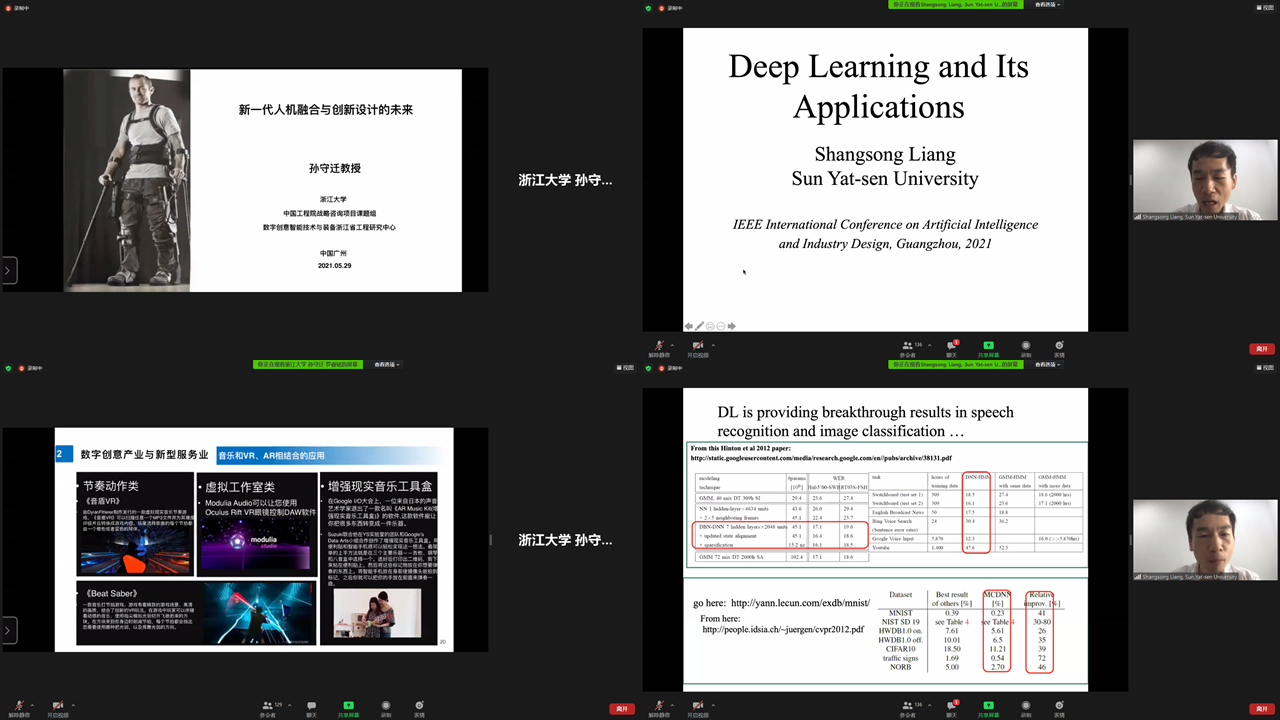Click the Record icon in bottom-left meeting window

pos(385,706)
